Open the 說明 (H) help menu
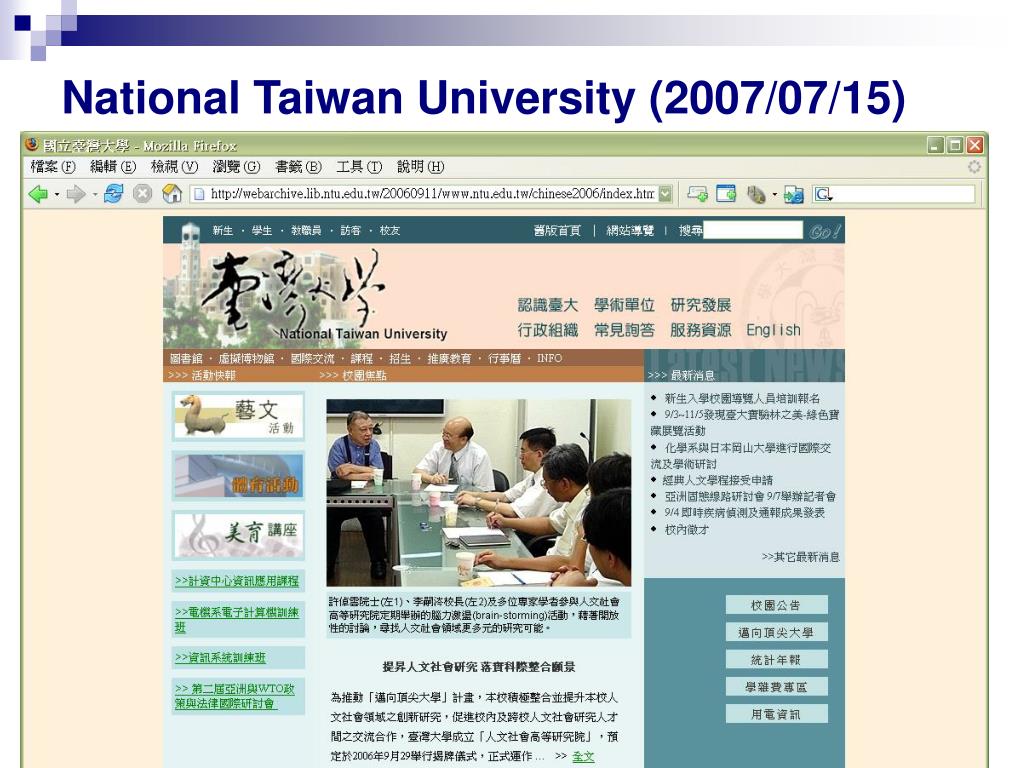Viewport: 1024px width, 768px height. [x=420, y=167]
